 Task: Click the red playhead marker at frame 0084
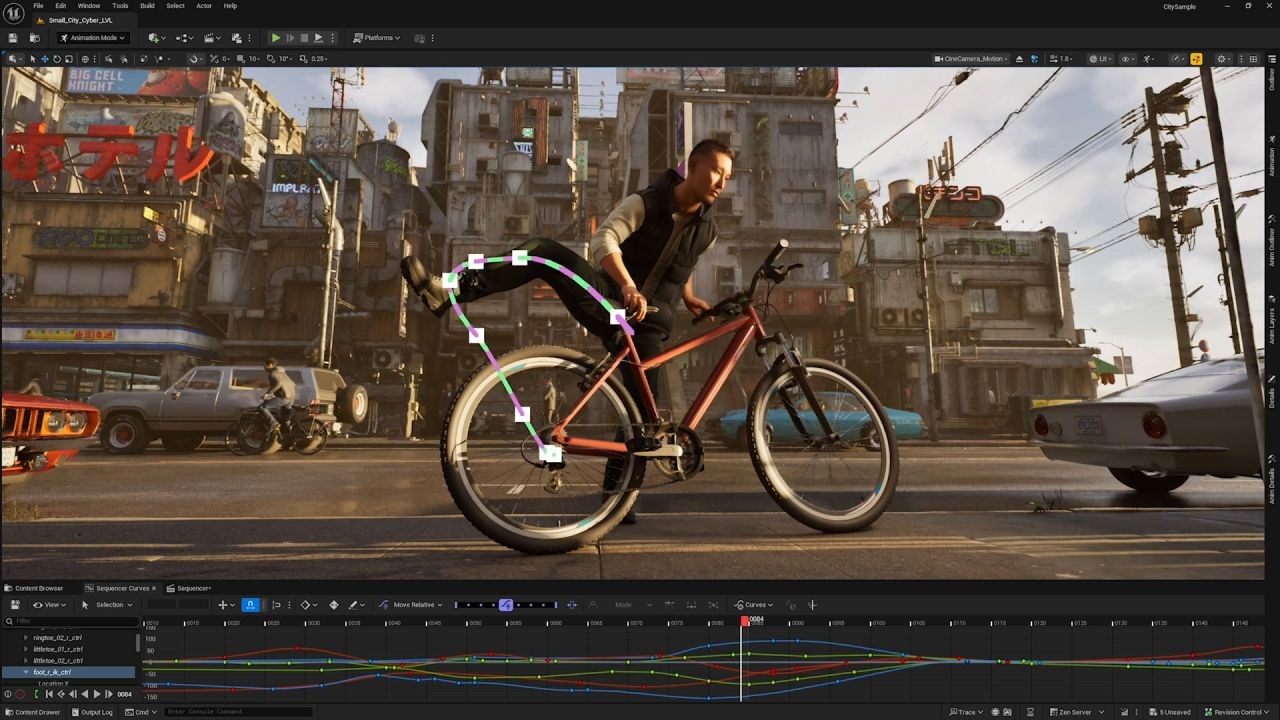[745, 621]
